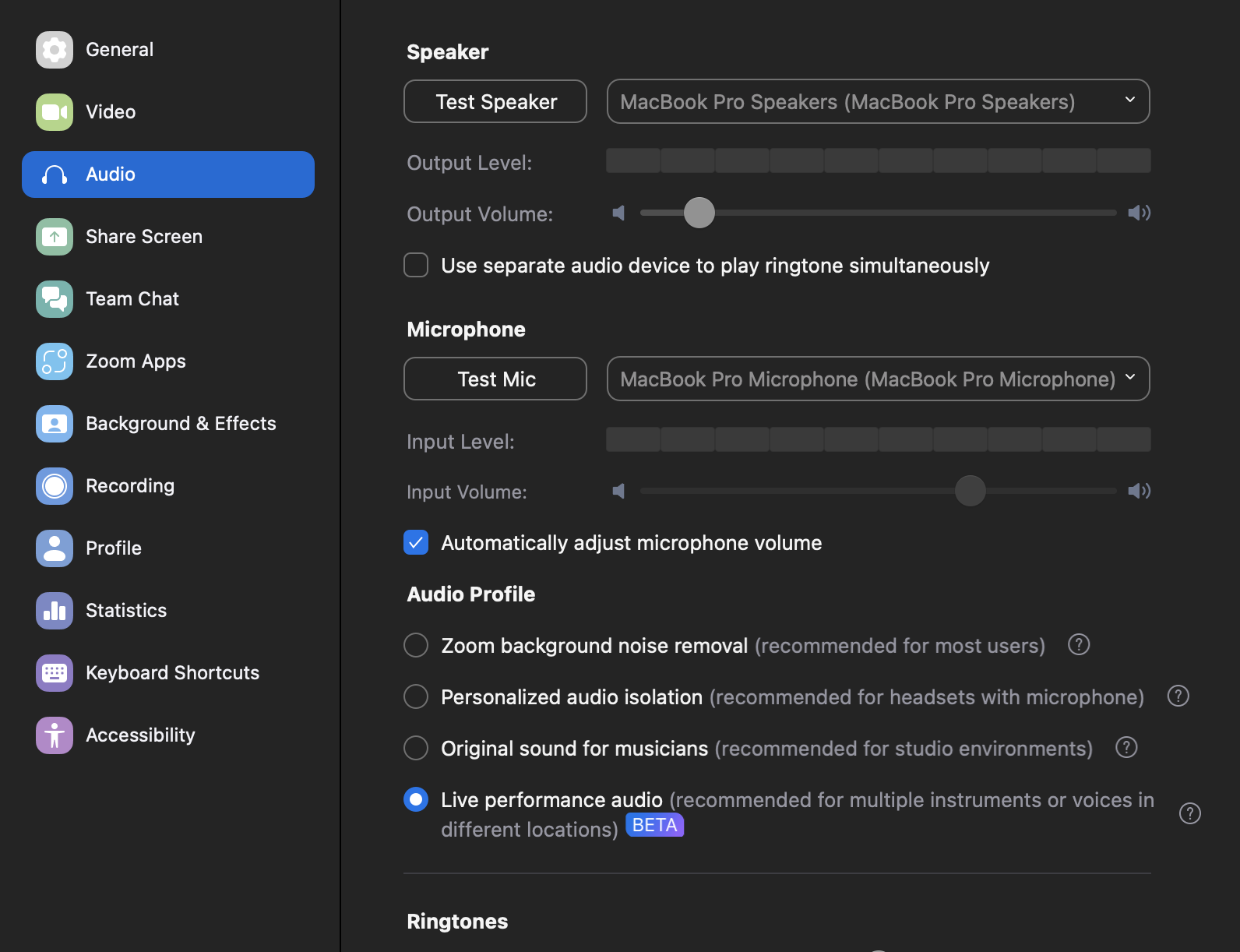The width and height of the screenshot is (1240, 952).
Task: Select Personalized audio isolation radio button
Action: pyautogui.click(x=416, y=696)
